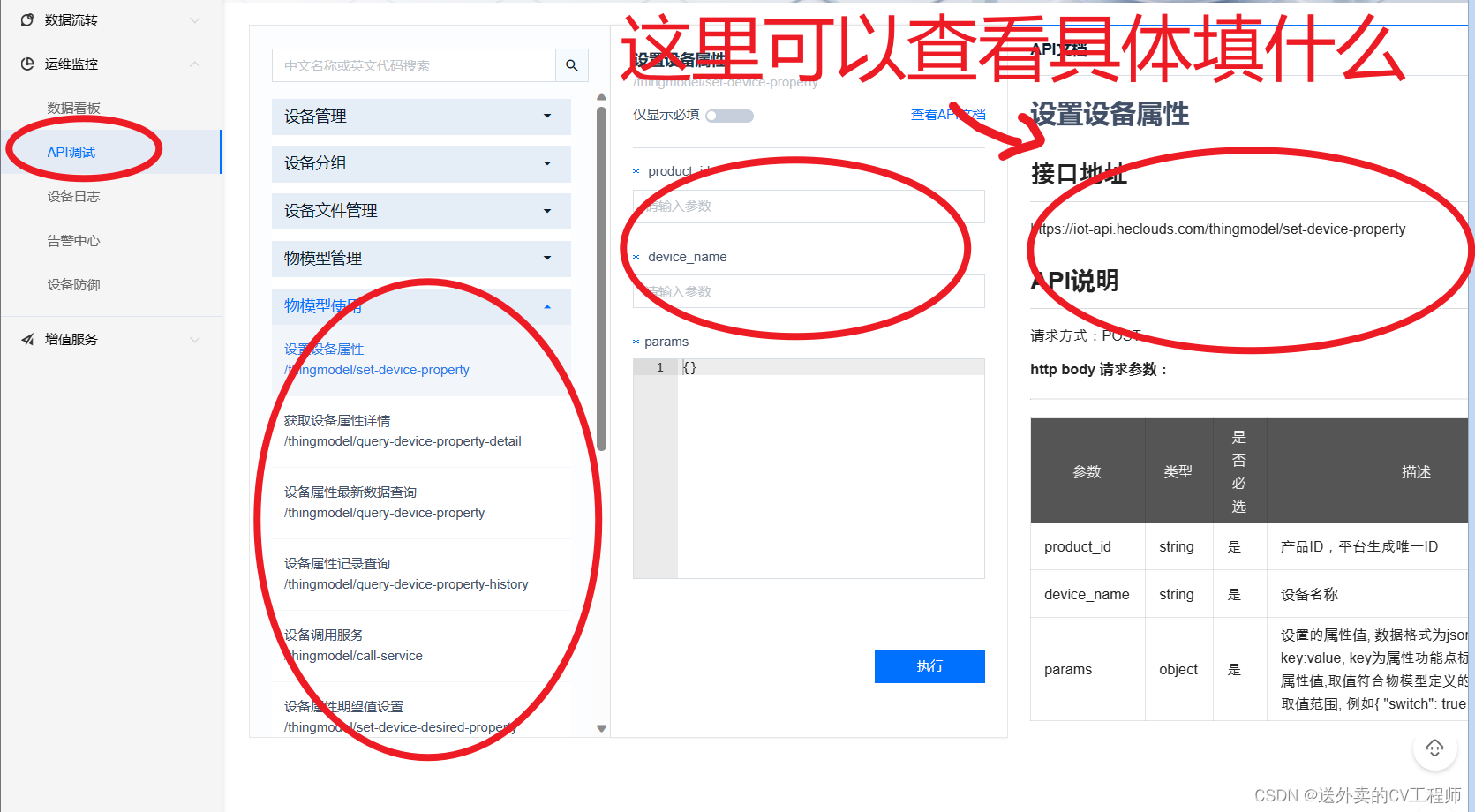Toggle the 仅显示必填 switch

point(730,116)
